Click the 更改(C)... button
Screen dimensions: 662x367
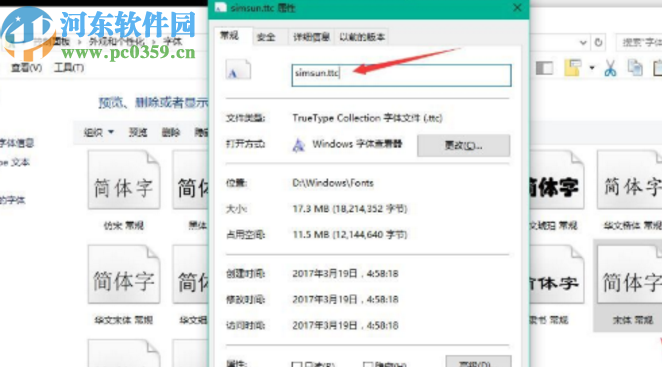463,146
